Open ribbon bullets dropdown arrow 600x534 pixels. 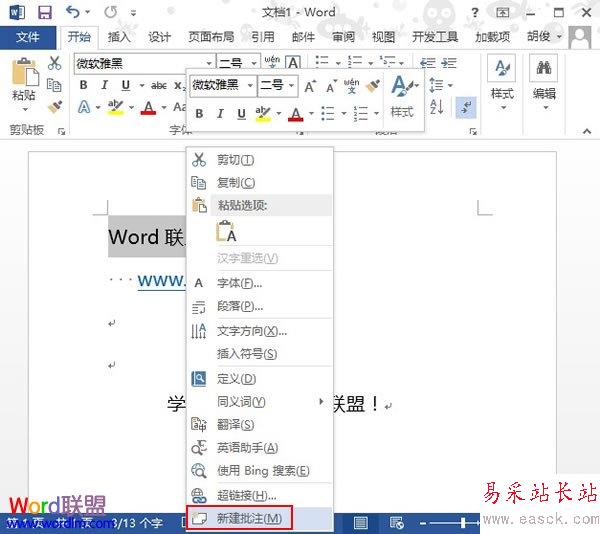pyautogui.click(x=338, y=63)
